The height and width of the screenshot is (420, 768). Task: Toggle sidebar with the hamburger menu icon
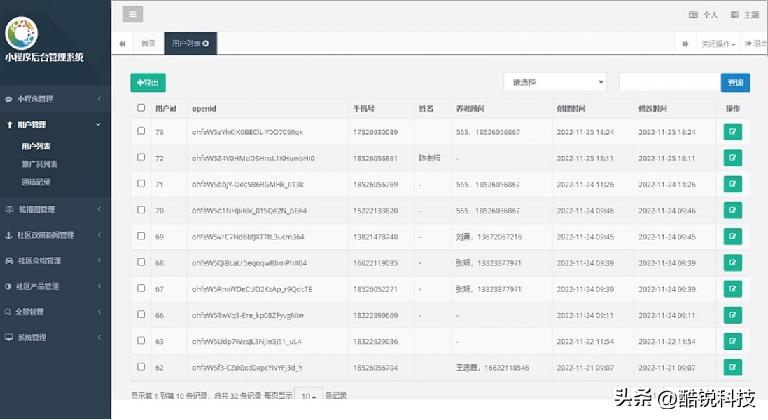point(133,14)
